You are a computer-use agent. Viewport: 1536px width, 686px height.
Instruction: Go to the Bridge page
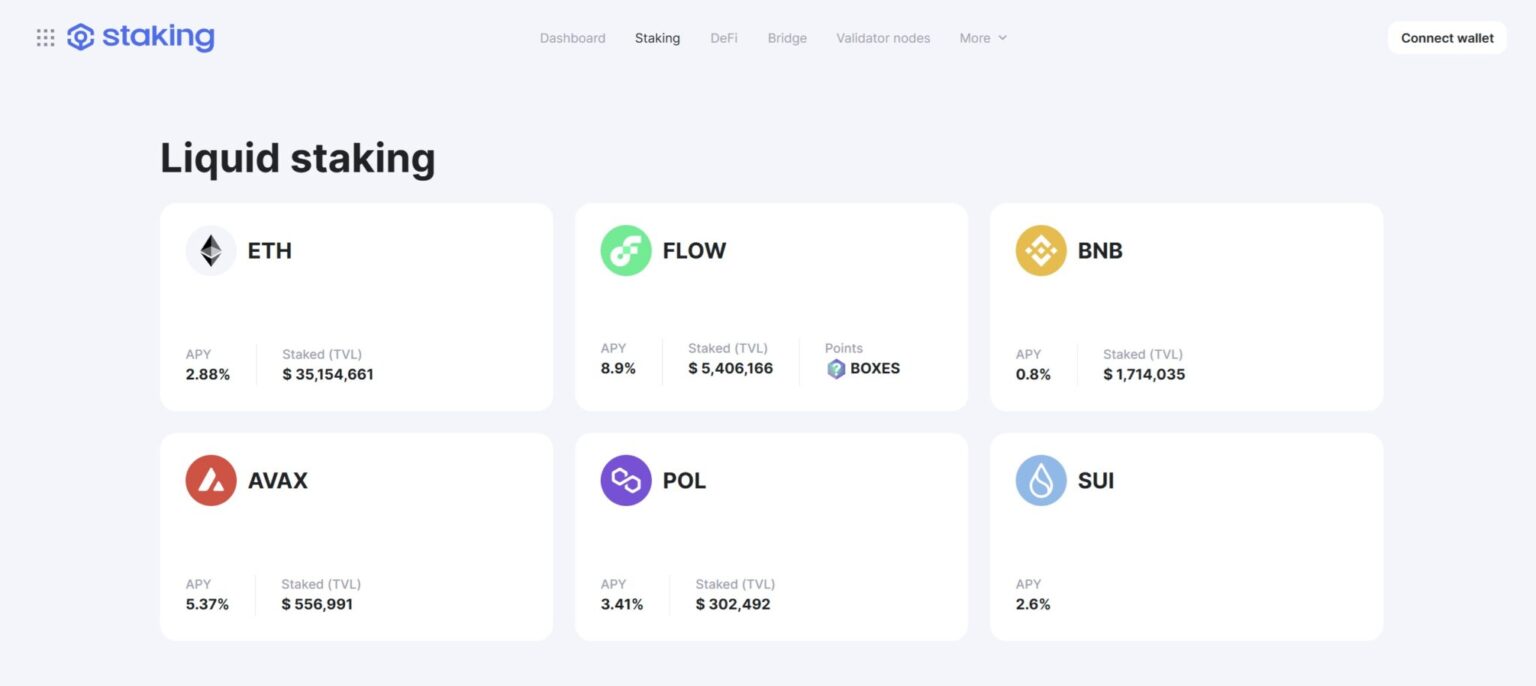(x=786, y=38)
